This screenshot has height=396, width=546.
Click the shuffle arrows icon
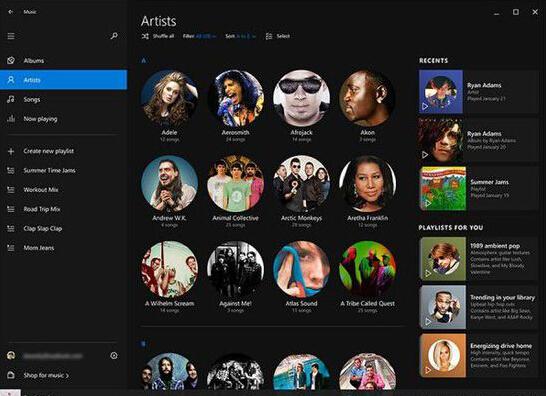tap(145, 36)
